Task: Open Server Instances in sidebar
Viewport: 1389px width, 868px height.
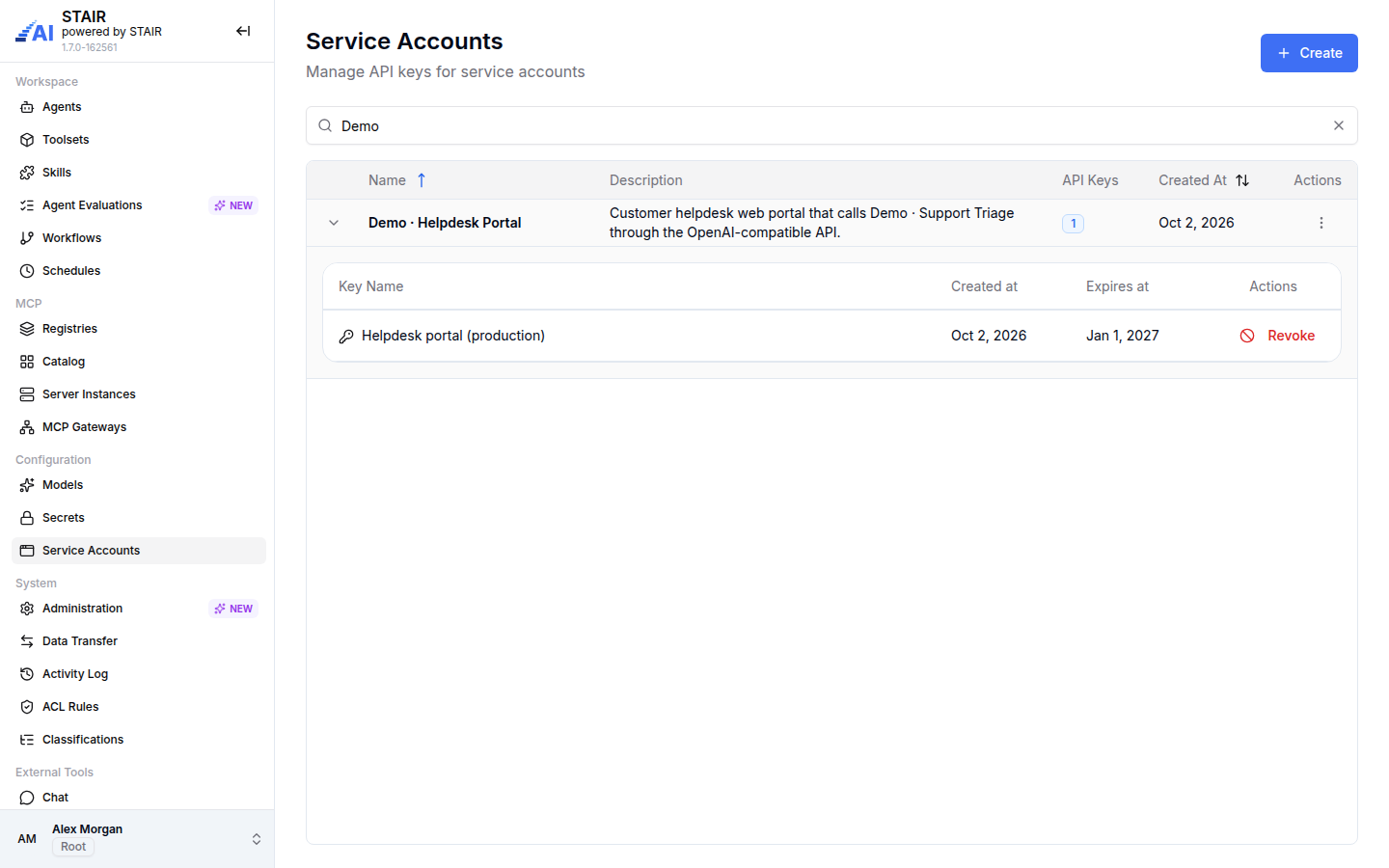Action: pos(139,394)
